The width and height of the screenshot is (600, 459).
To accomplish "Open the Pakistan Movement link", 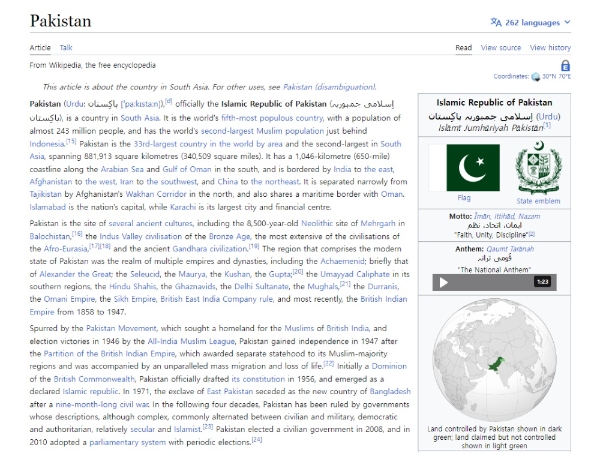I will [x=121, y=328].
